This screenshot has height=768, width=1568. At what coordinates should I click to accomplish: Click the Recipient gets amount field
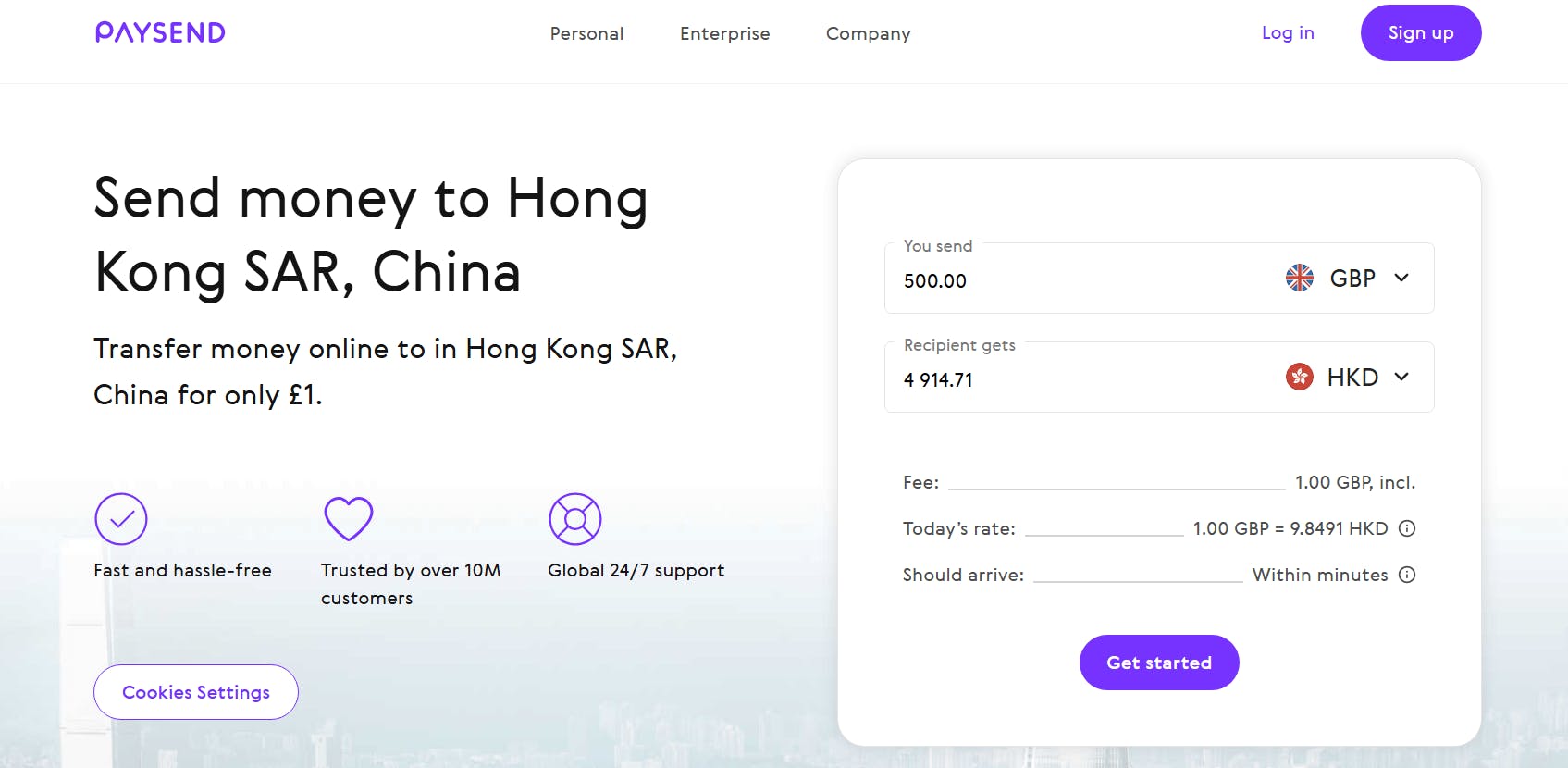(1064, 380)
